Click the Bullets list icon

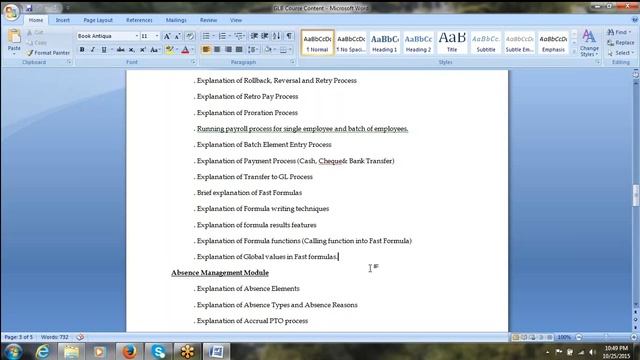click(206, 36)
